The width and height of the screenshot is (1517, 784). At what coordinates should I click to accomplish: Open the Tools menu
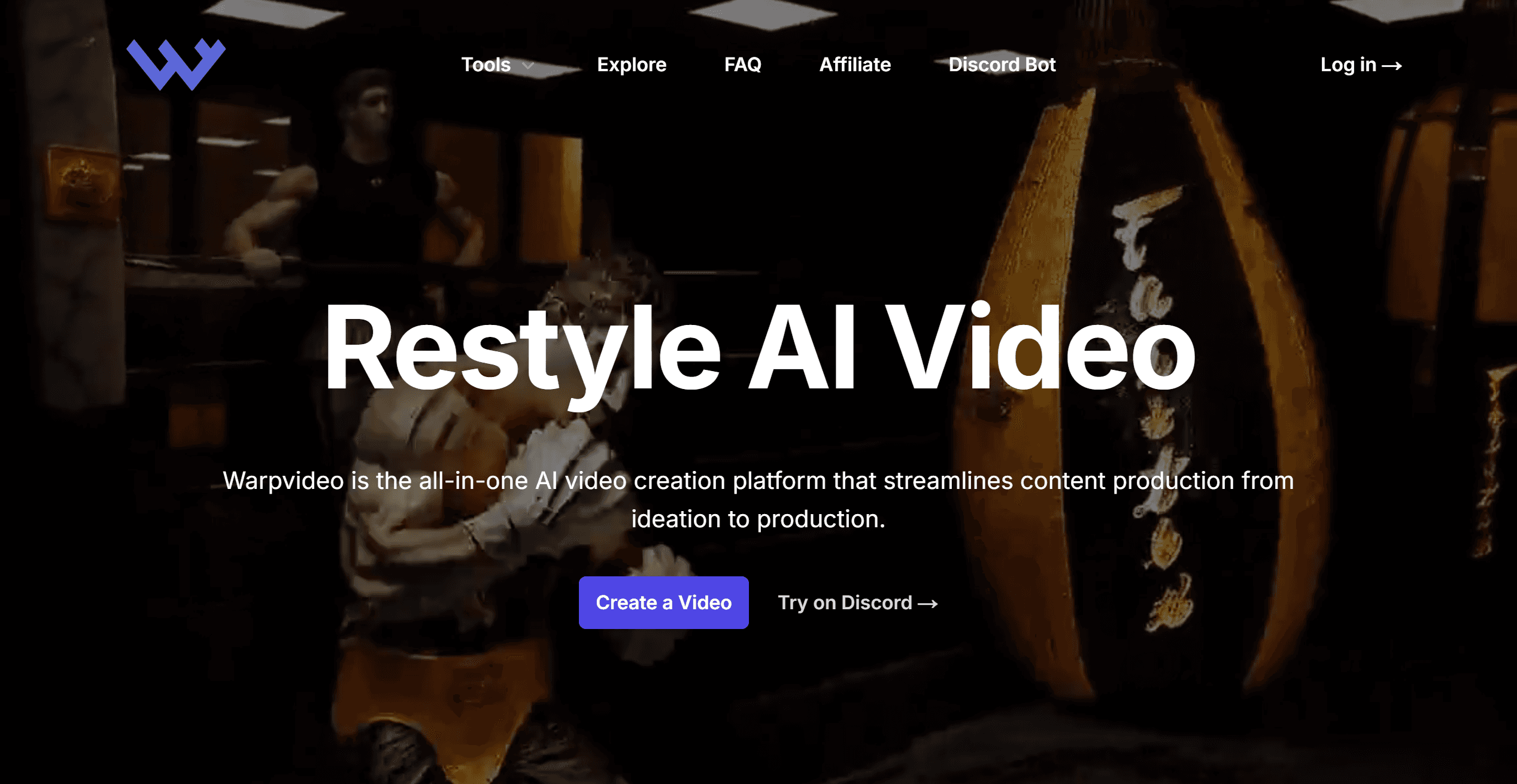(x=486, y=65)
